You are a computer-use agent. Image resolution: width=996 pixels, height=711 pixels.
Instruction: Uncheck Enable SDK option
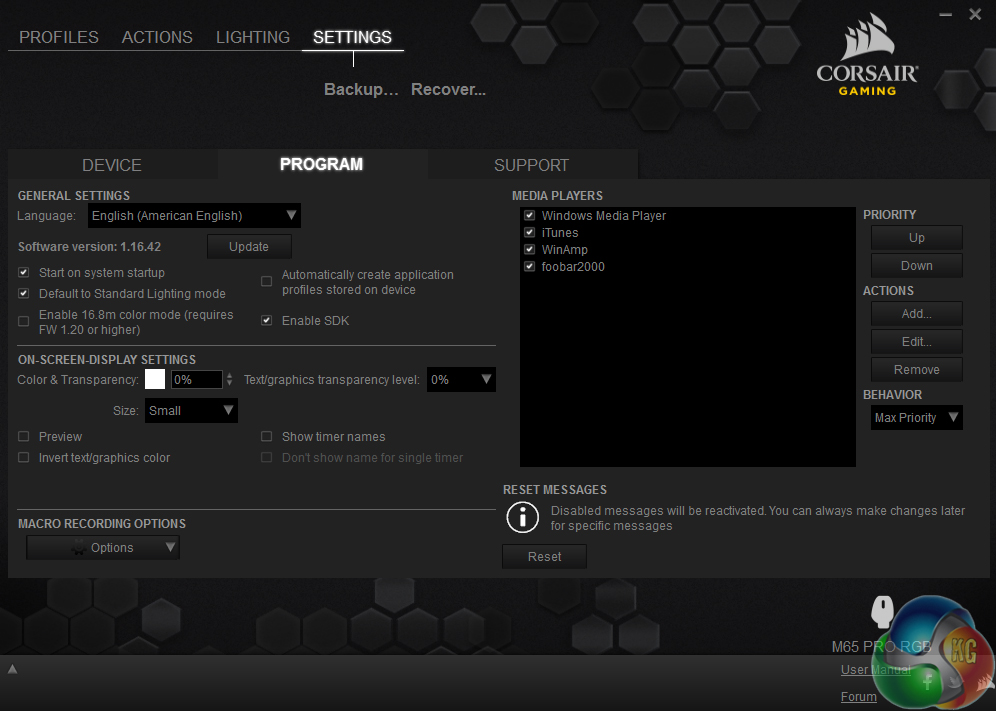tap(267, 321)
